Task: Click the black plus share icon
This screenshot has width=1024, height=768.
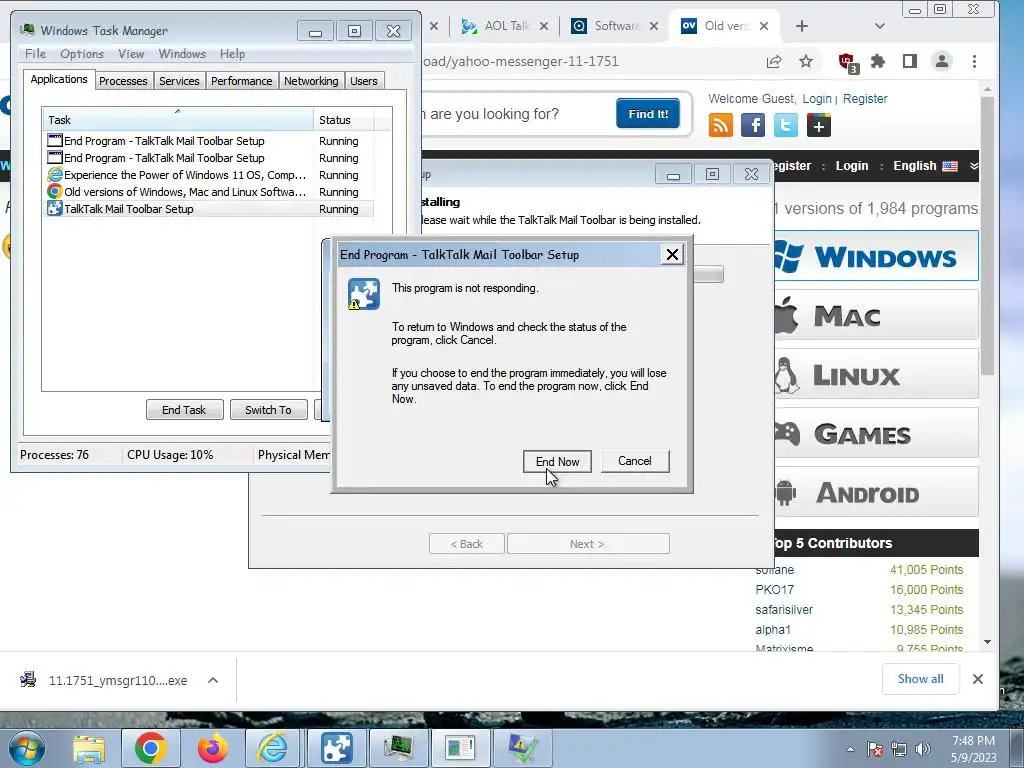Action: point(818,125)
